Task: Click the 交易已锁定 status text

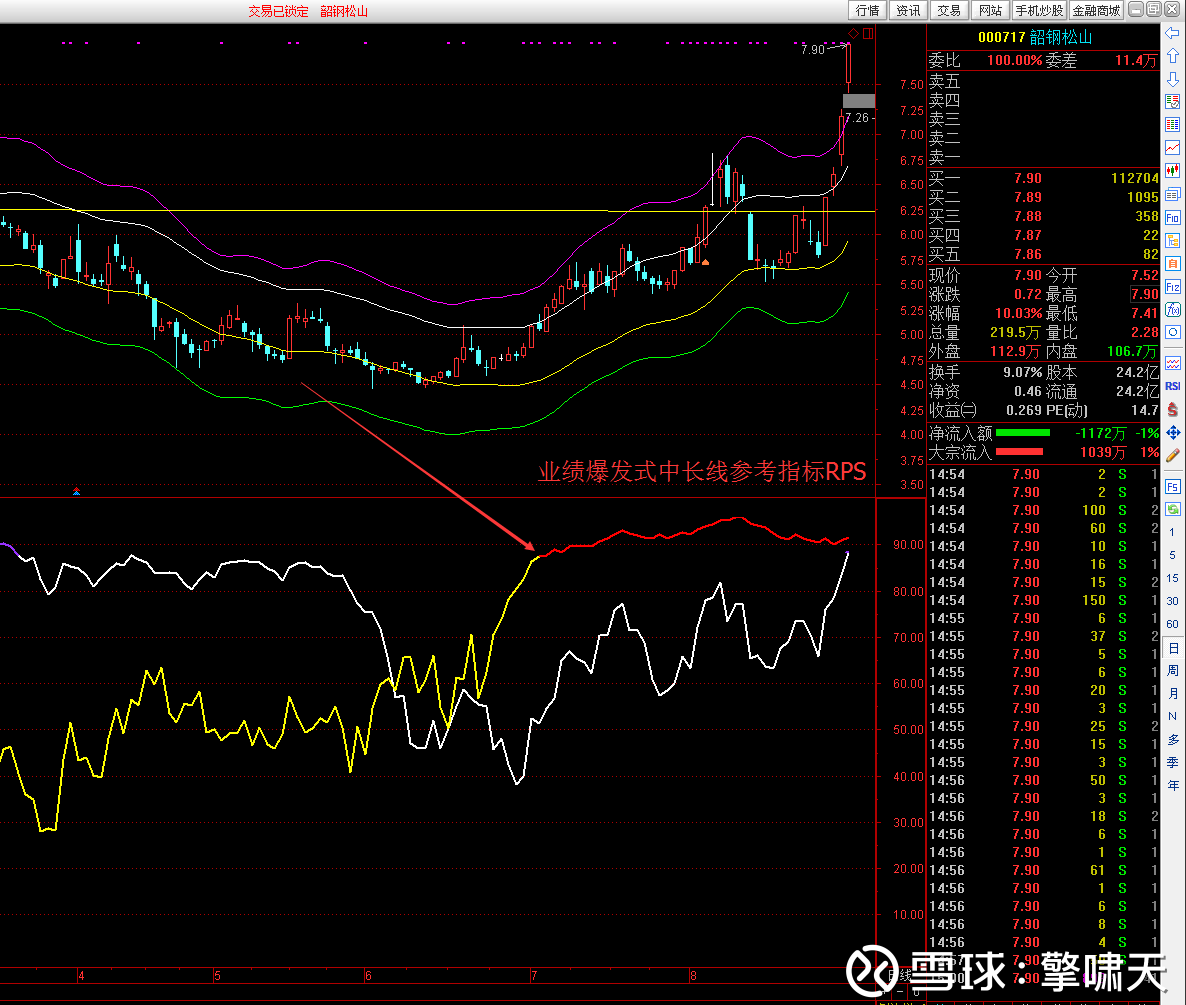Action: tap(278, 11)
